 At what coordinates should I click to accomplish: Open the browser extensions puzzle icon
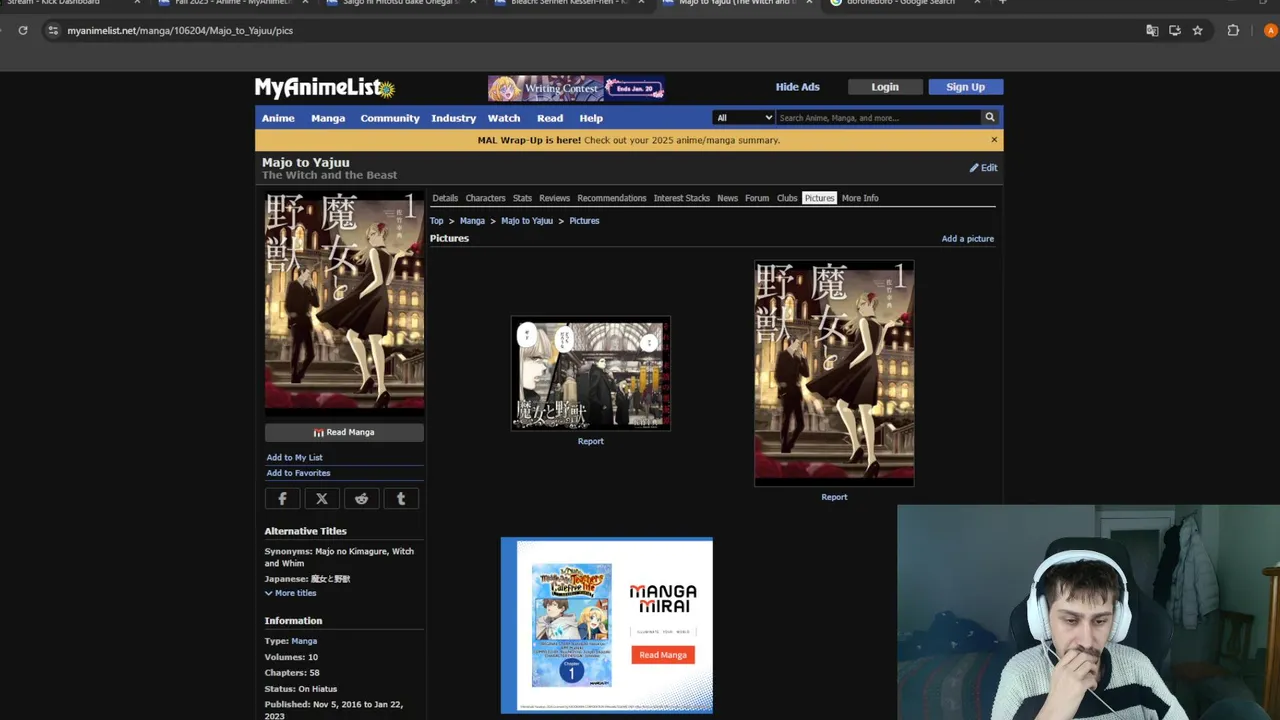(1233, 30)
